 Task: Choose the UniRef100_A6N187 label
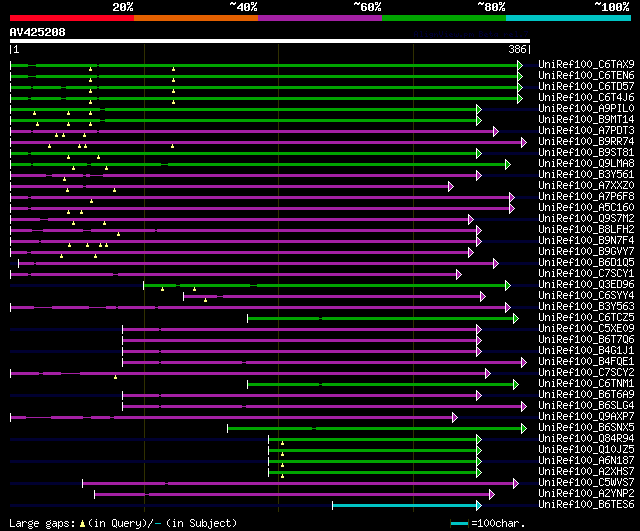586,461
